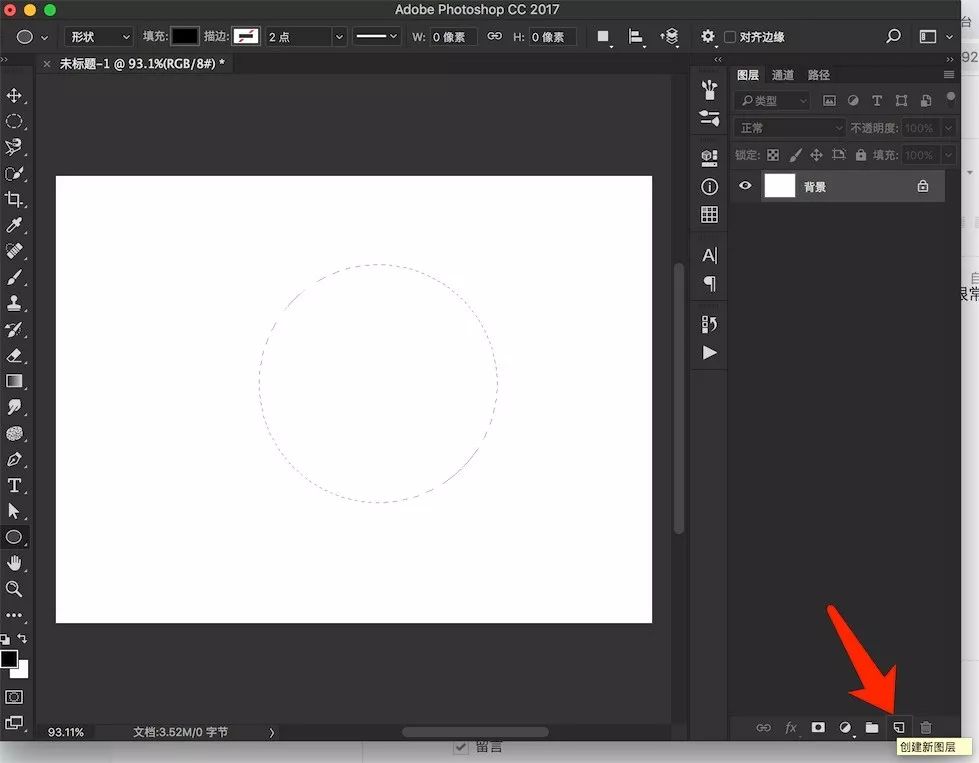Click the add layer mask icon
The width and height of the screenshot is (979, 763).
click(x=817, y=727)
